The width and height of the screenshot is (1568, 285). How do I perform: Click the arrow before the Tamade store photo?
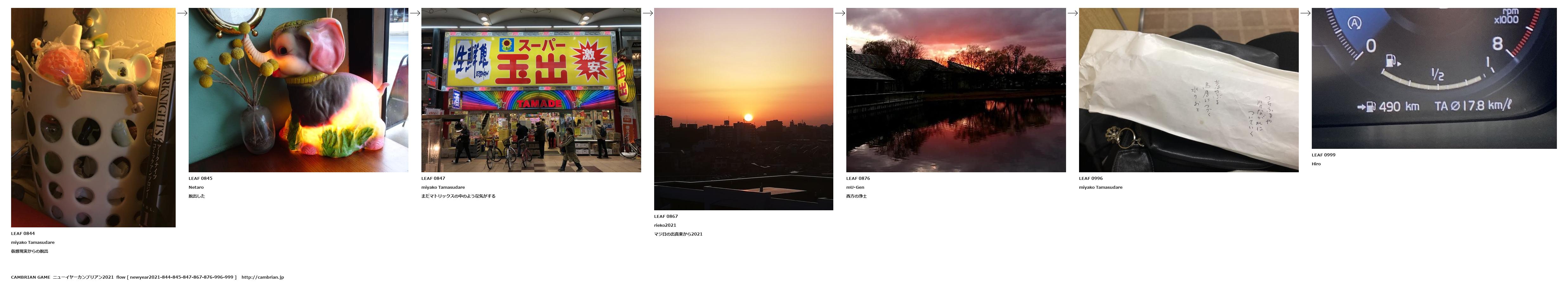click(414, 13)
